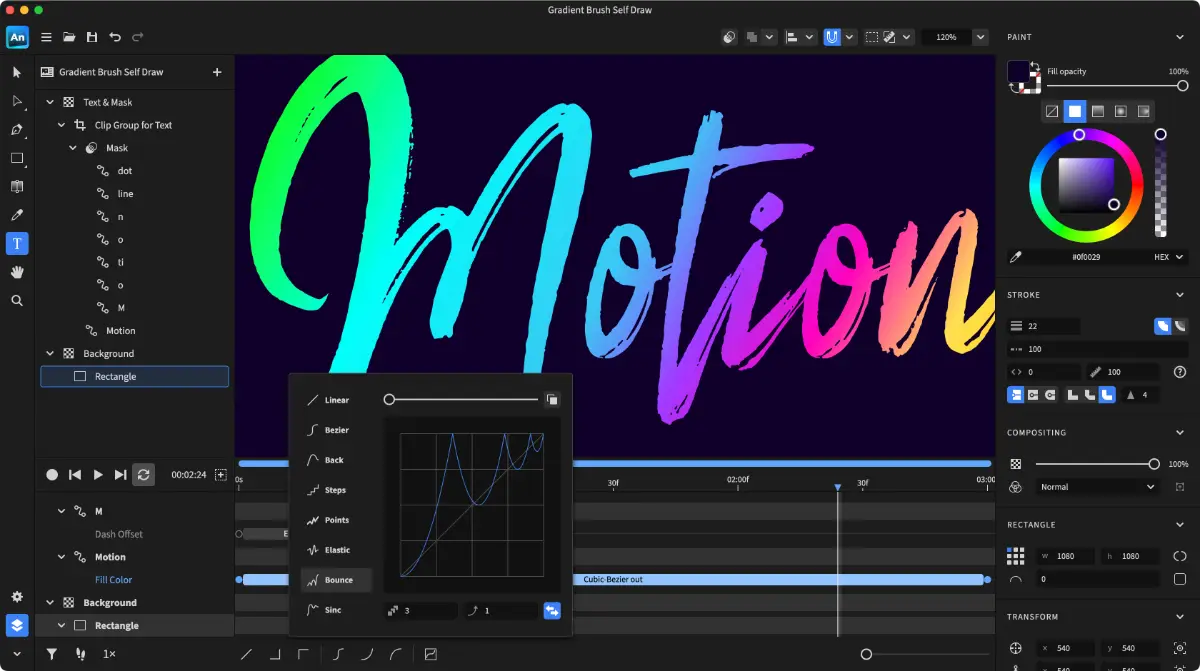Open the Normal blend mode dropdown

click(x=1096, y=487)
